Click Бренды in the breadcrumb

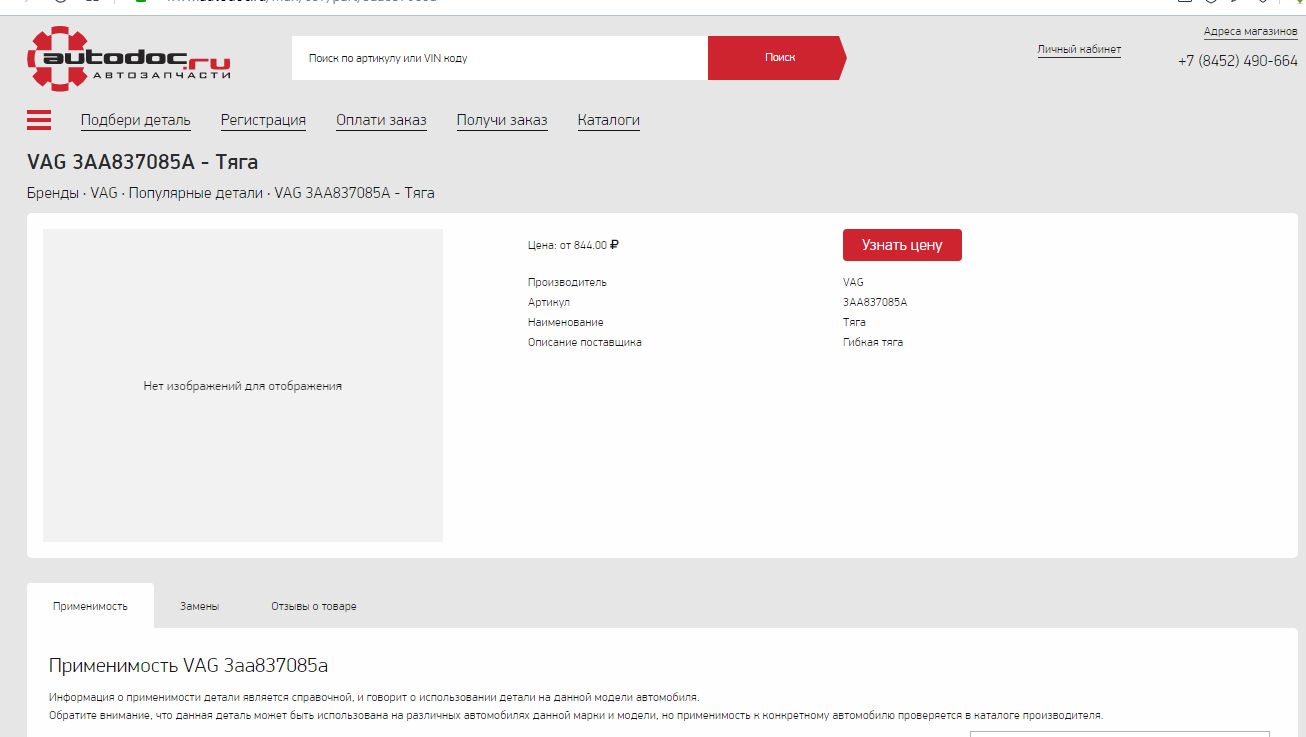53,193
